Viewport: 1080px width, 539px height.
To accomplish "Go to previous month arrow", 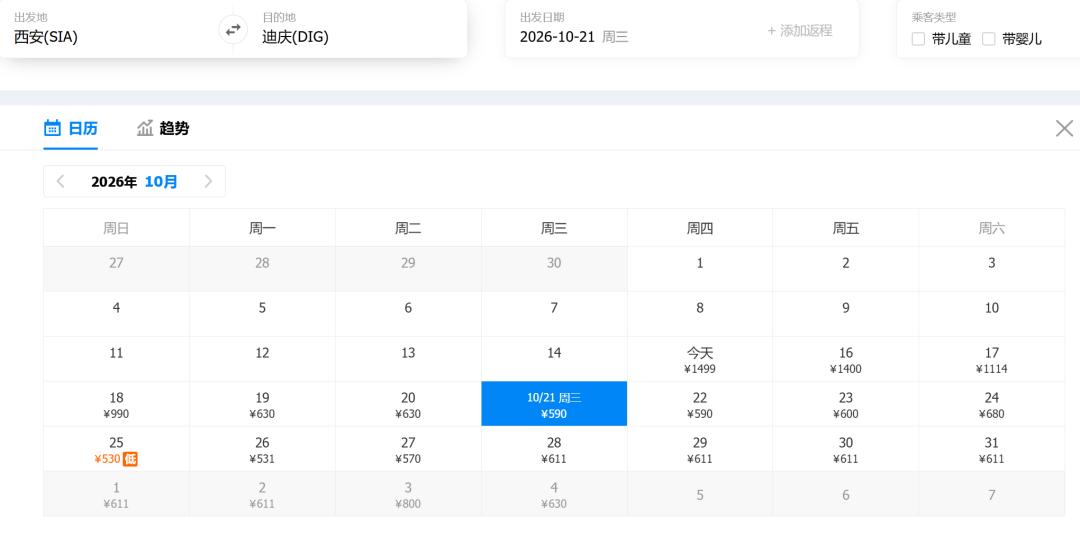I will (61, 182).
